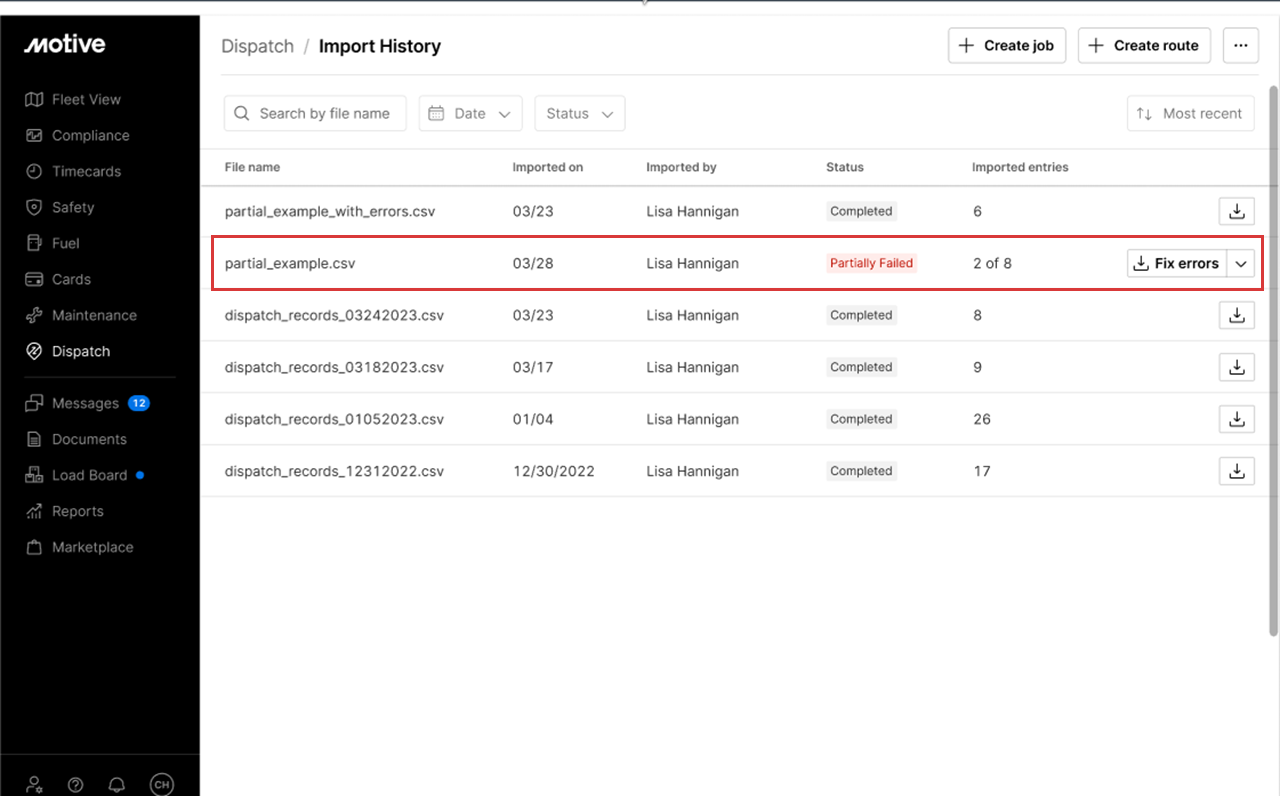Open Messages in the sidebar
This screenshot has width=1280, height=796.
coord(85,403)
